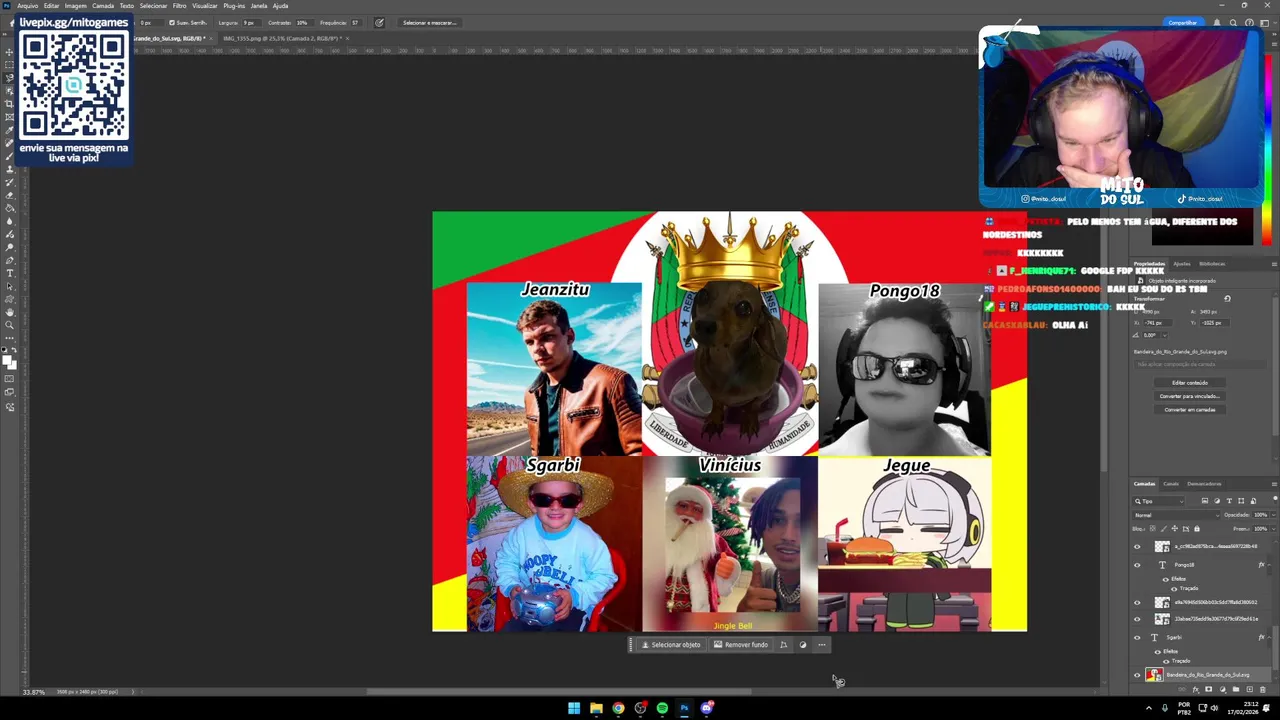This screenshot has width=1280, height=720.
Task: Click Selecionar objeto button
Action: (671, 645)
